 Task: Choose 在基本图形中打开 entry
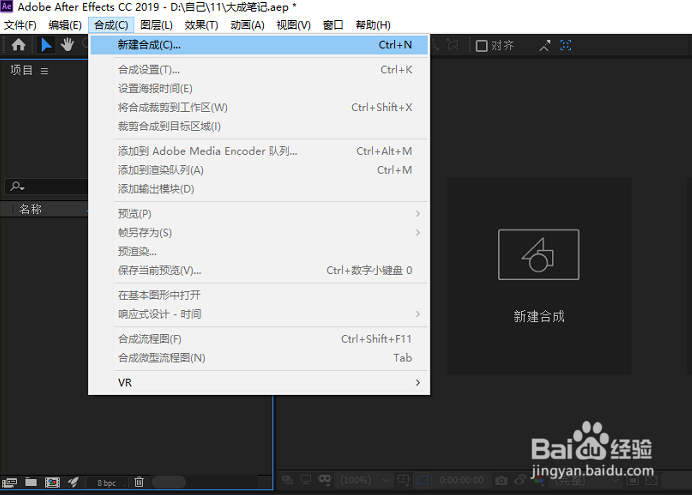259,295
